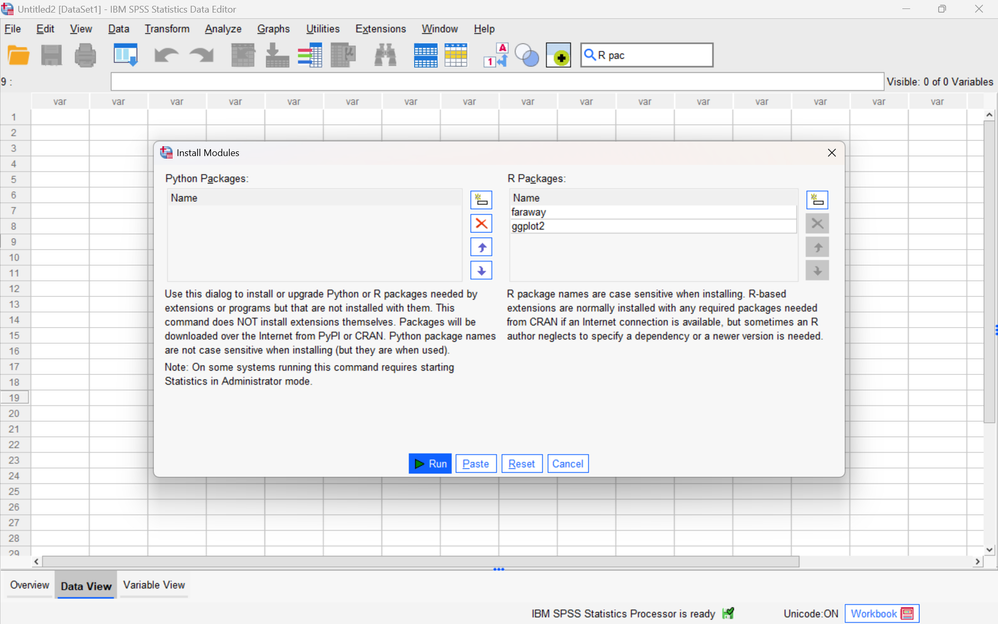Click the Print toolbar icon
The width and height of the screenshot is (998, 624).
(85, 55)
